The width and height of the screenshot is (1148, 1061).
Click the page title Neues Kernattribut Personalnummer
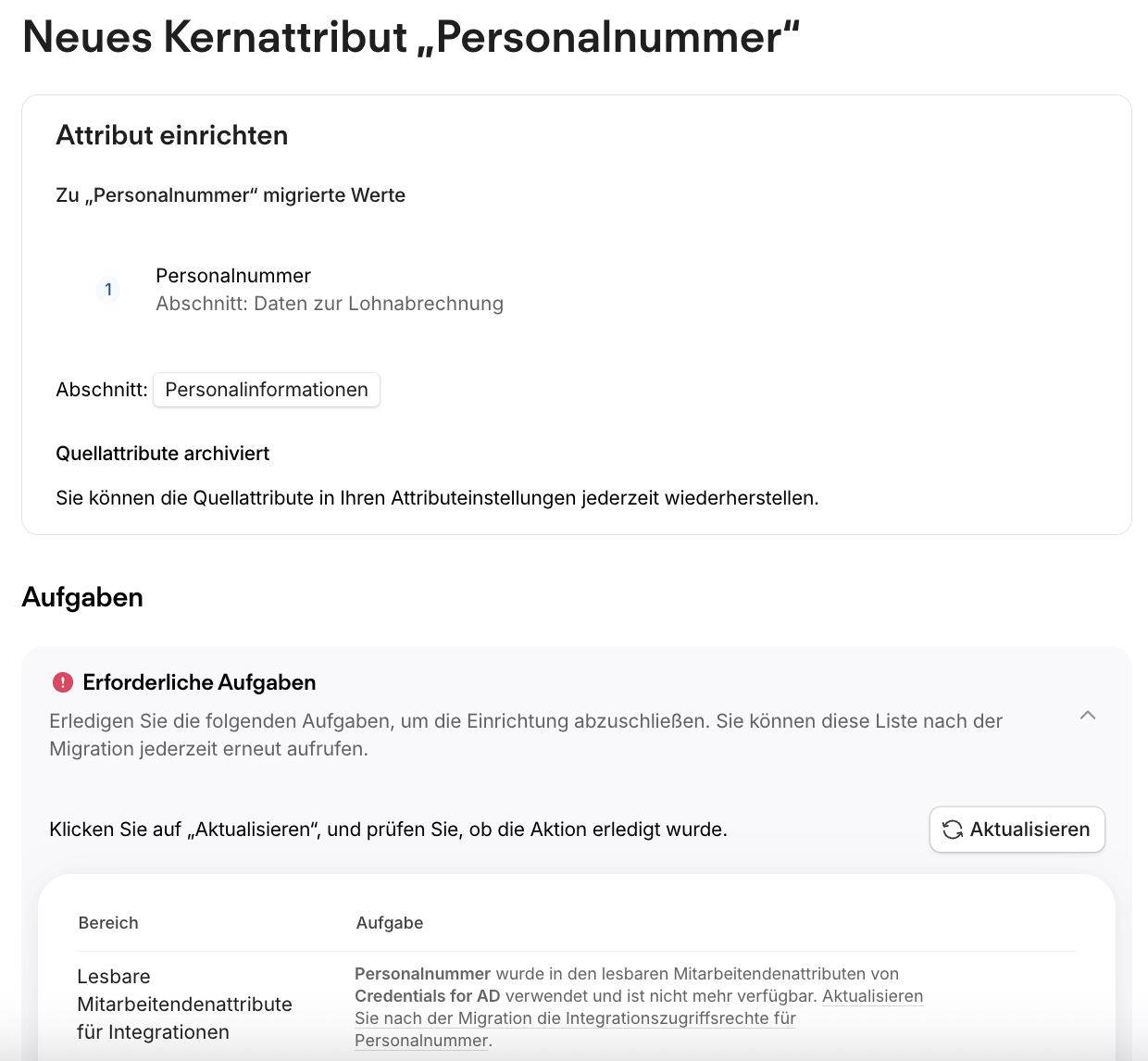[410, 37]
